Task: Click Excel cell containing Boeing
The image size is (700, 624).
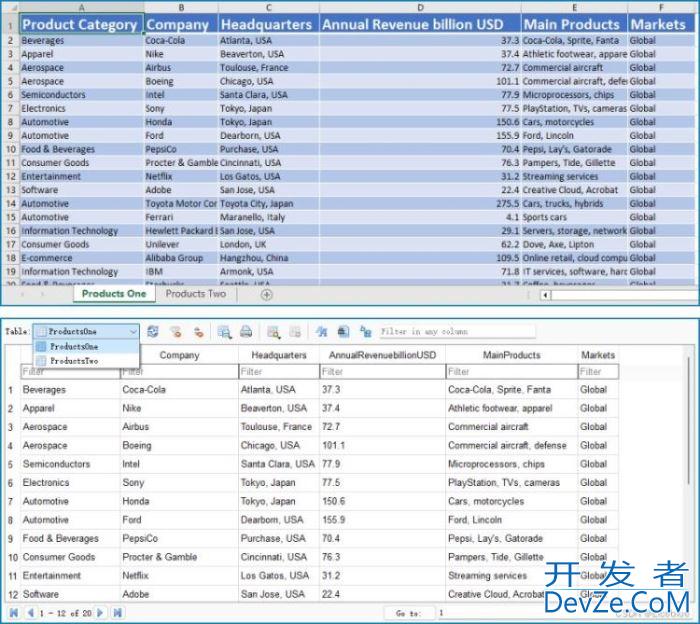Action: pos(181,81)
